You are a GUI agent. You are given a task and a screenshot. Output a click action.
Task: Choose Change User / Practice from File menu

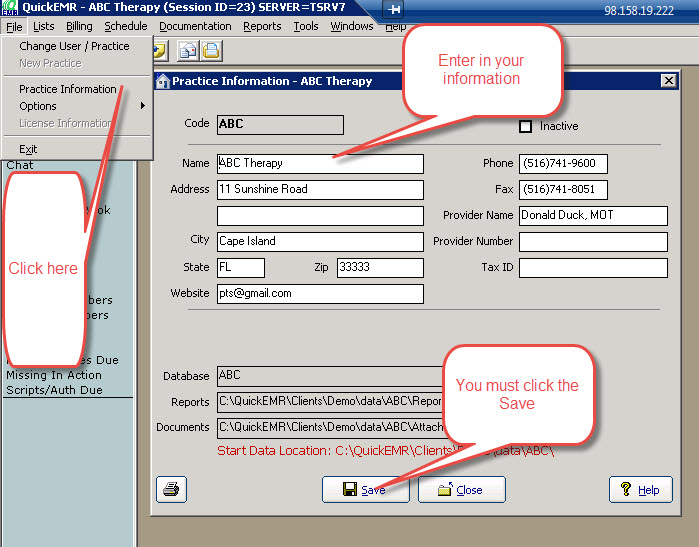(x=74, y=46)
